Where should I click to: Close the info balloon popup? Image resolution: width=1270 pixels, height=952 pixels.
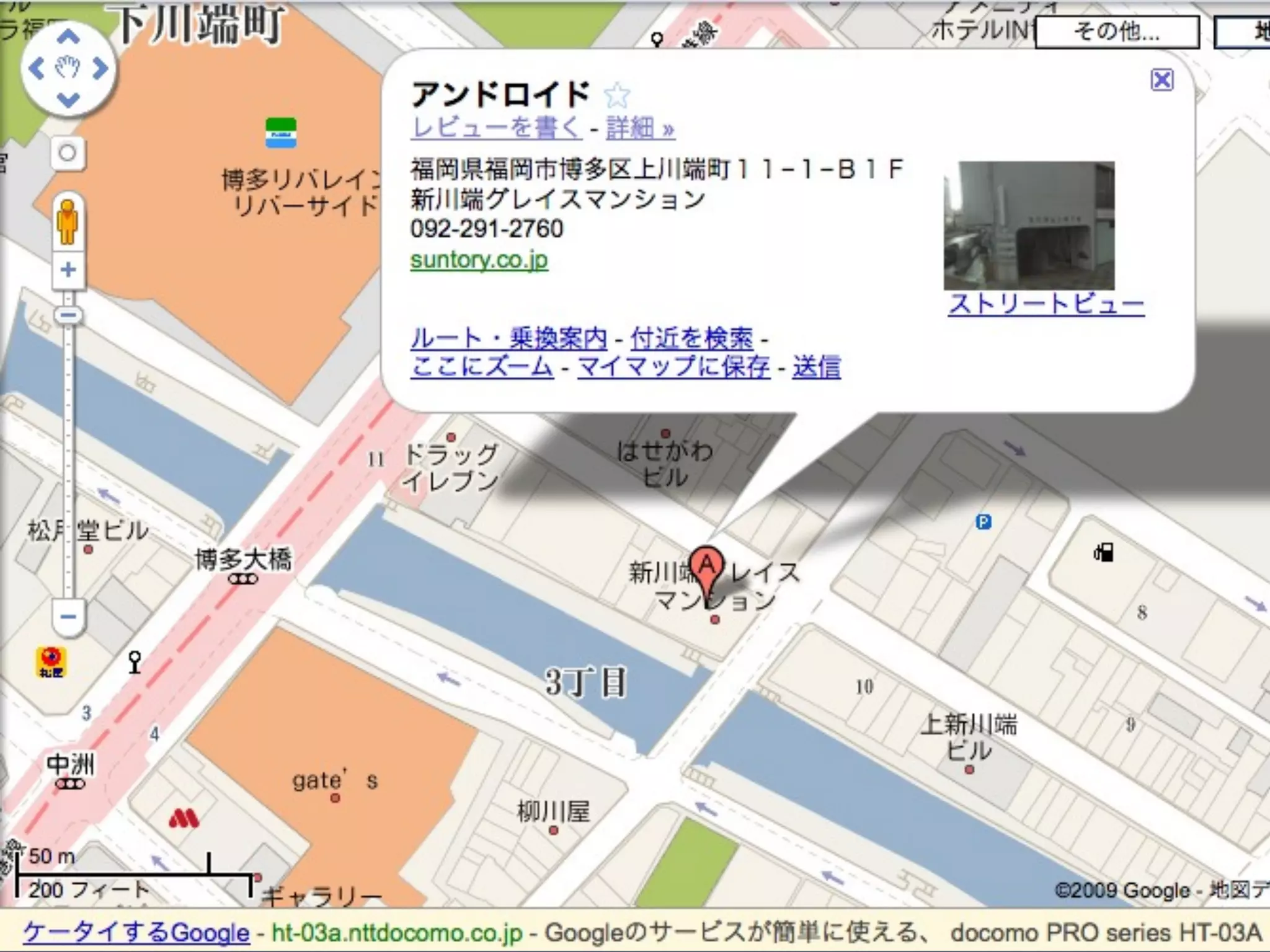pyautogui.click(x=1161, y=80)
